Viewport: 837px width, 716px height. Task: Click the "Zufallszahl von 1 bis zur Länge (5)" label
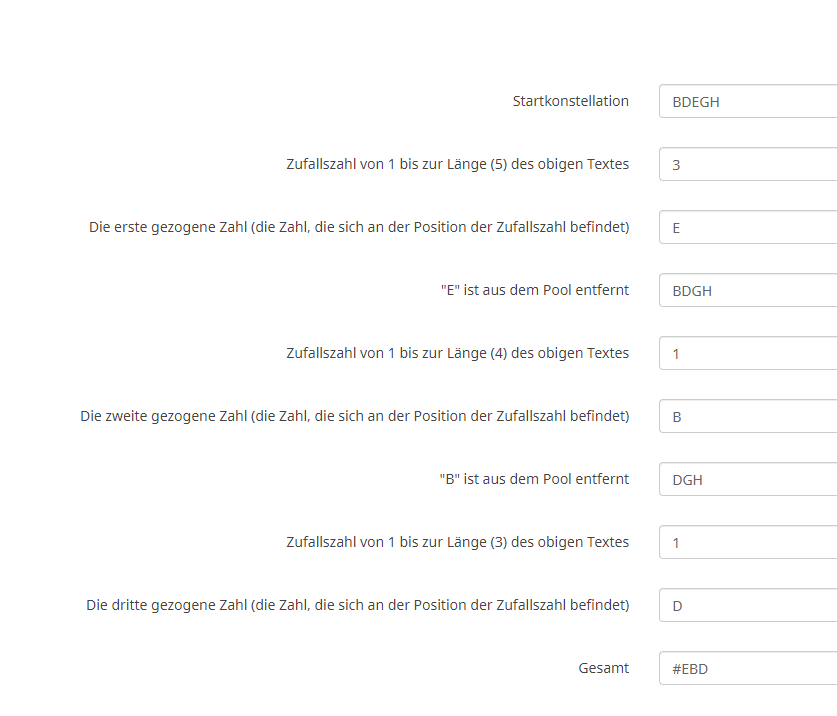click(x=457, y=164)
